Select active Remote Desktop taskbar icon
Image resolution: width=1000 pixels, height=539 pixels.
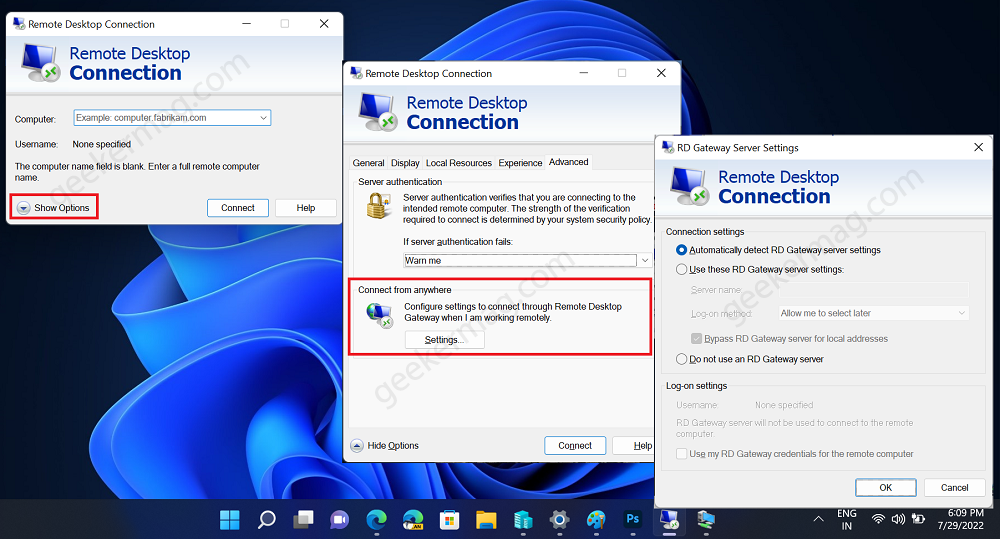click(669, 520)
